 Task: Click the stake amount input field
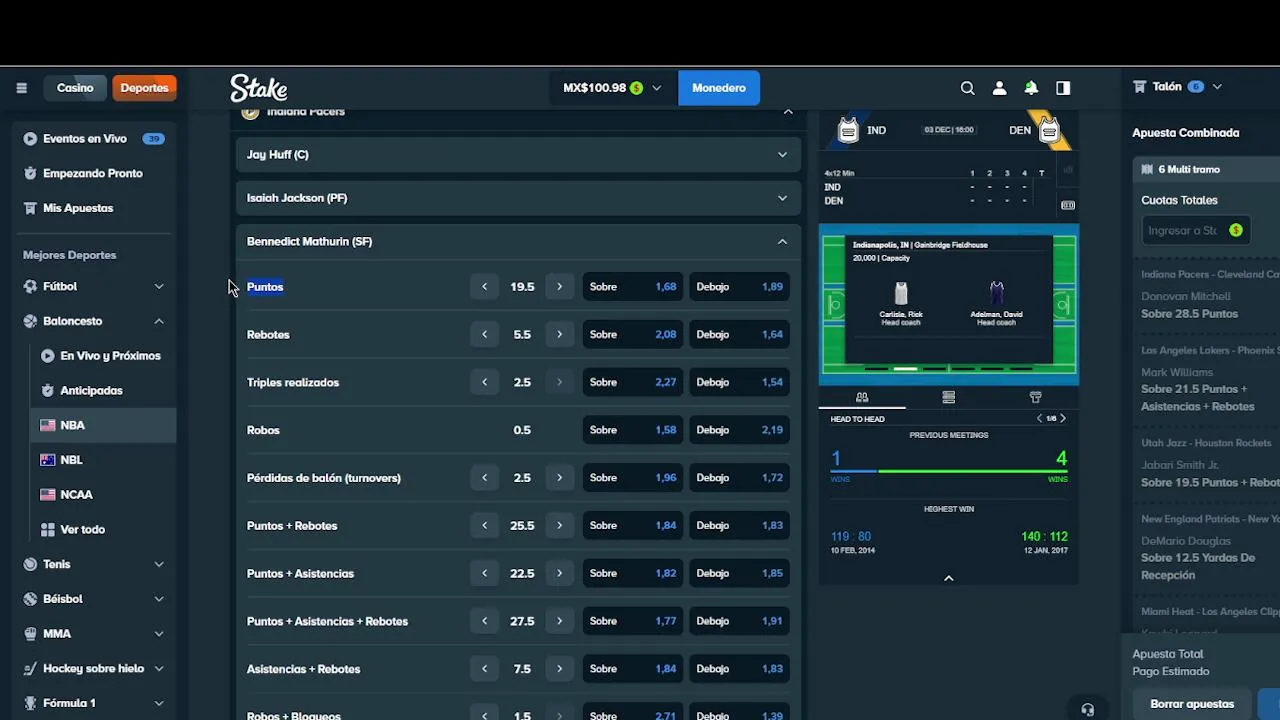pos(1196,231)
